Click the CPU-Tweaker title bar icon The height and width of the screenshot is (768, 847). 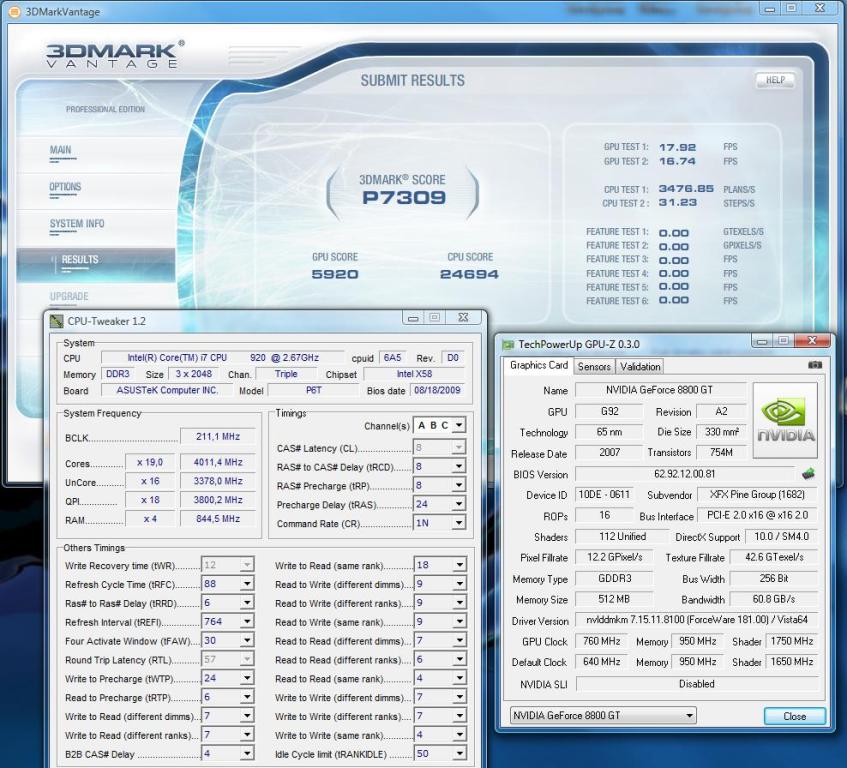point(56,321)
